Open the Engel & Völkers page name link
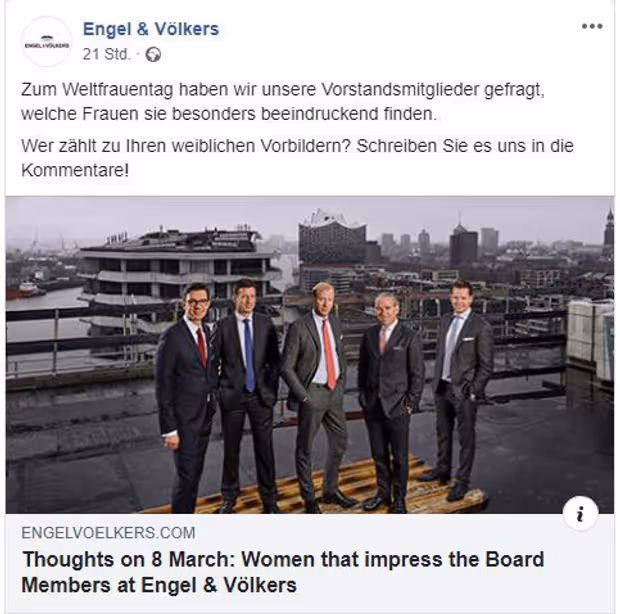The height and width of the screenshot is (614, 620). [x=151, y=29]
